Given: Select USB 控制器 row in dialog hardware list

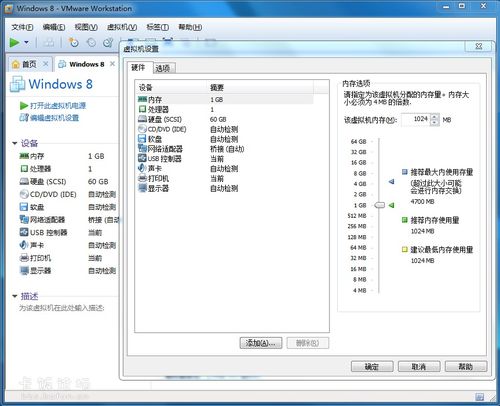Looking at the screenshot, I should point(225,159).
